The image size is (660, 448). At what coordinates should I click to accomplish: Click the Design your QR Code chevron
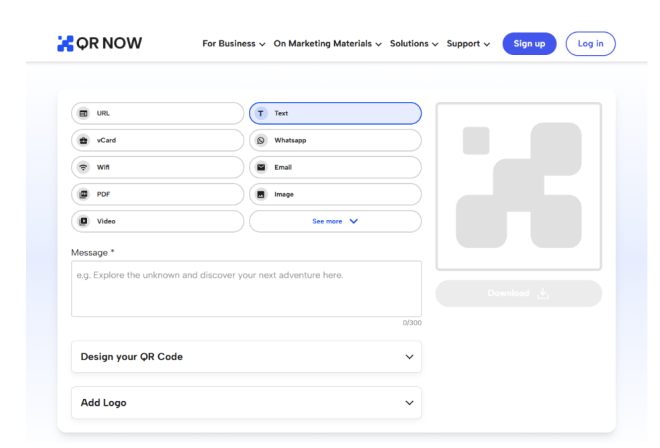click(409, 357)
